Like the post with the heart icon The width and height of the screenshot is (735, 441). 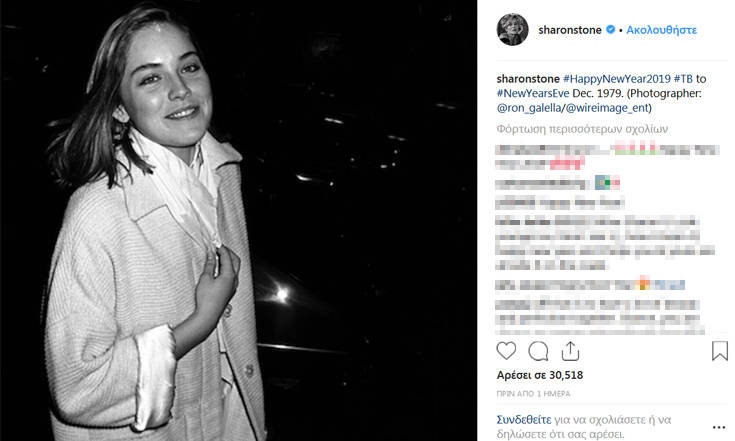coord(506,351)
